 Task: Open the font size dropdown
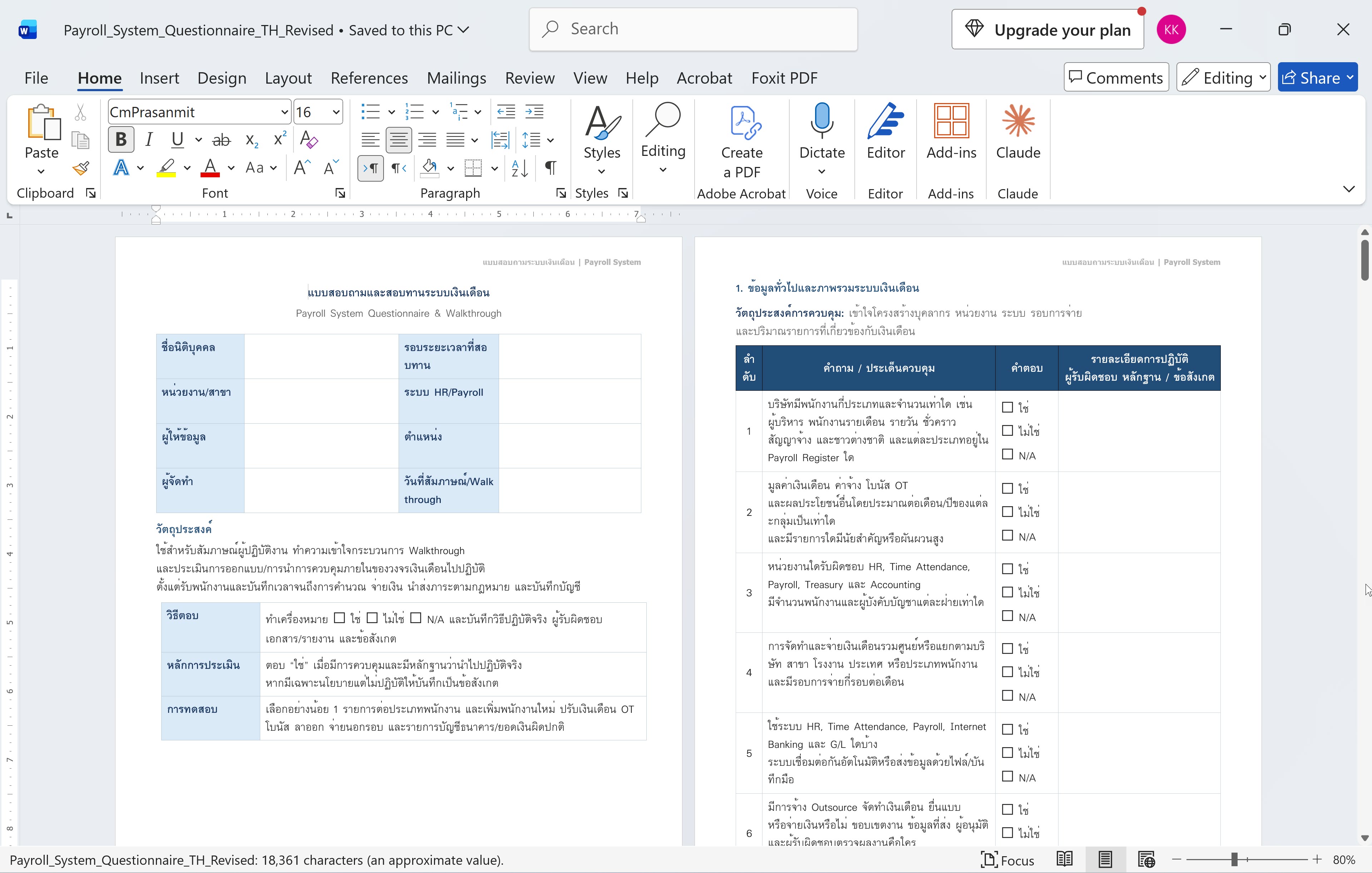tap(336, 112)
